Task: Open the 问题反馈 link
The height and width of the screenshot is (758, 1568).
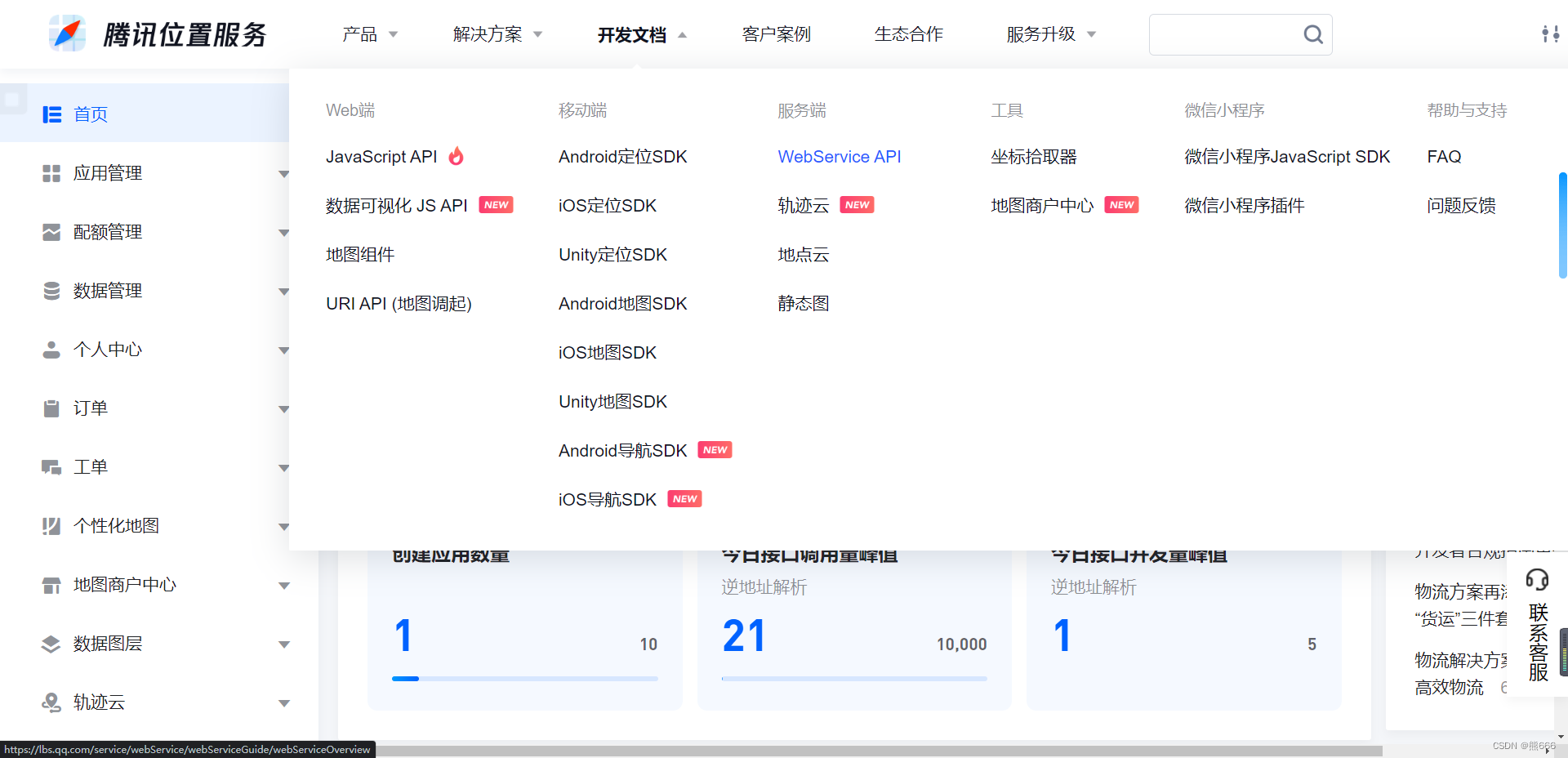Action: coord(1462,206)
